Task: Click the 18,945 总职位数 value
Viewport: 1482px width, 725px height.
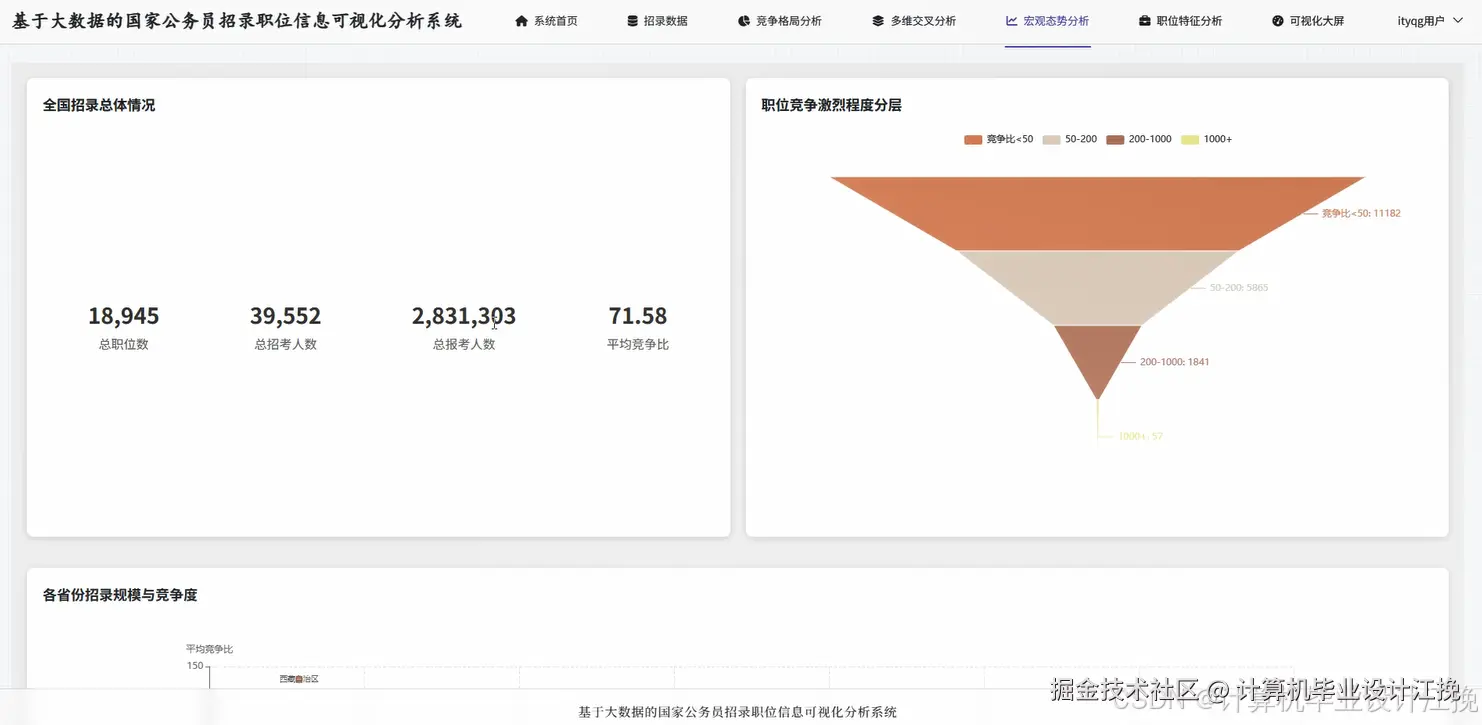Action: [124, 316]
